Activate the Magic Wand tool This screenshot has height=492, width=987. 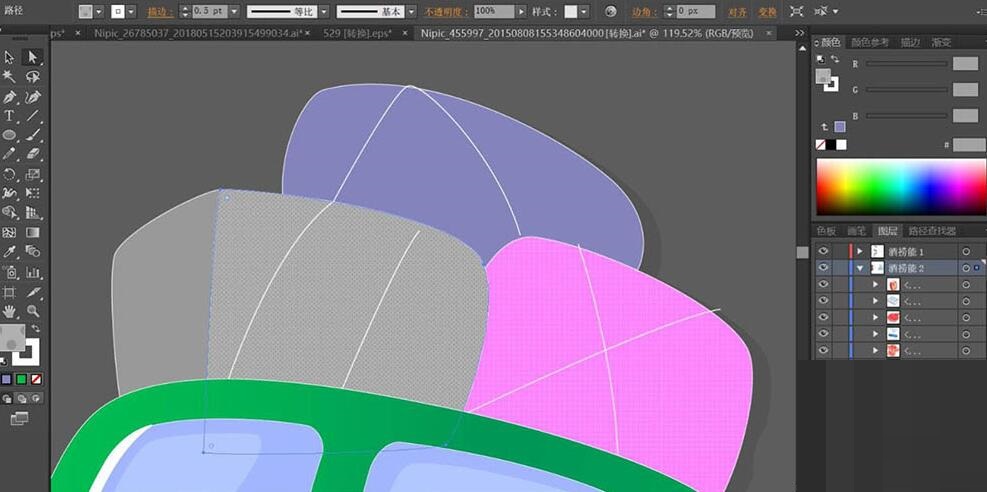tap(10, 77)
